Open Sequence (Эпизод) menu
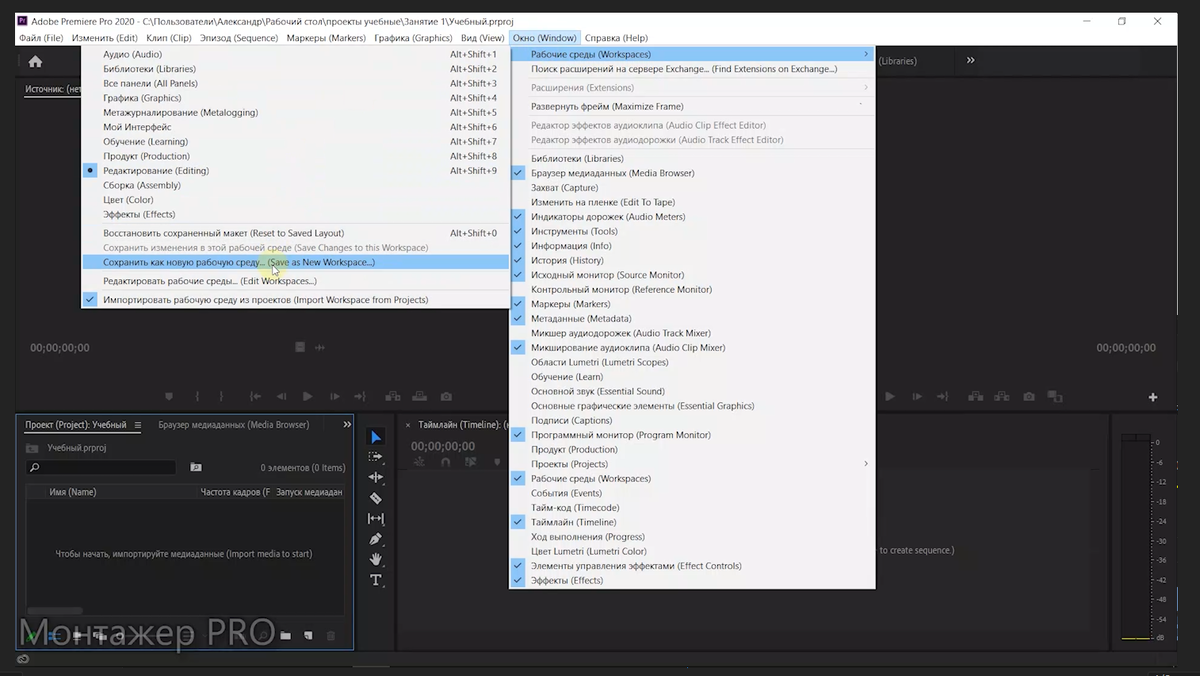 click(239, 38)
